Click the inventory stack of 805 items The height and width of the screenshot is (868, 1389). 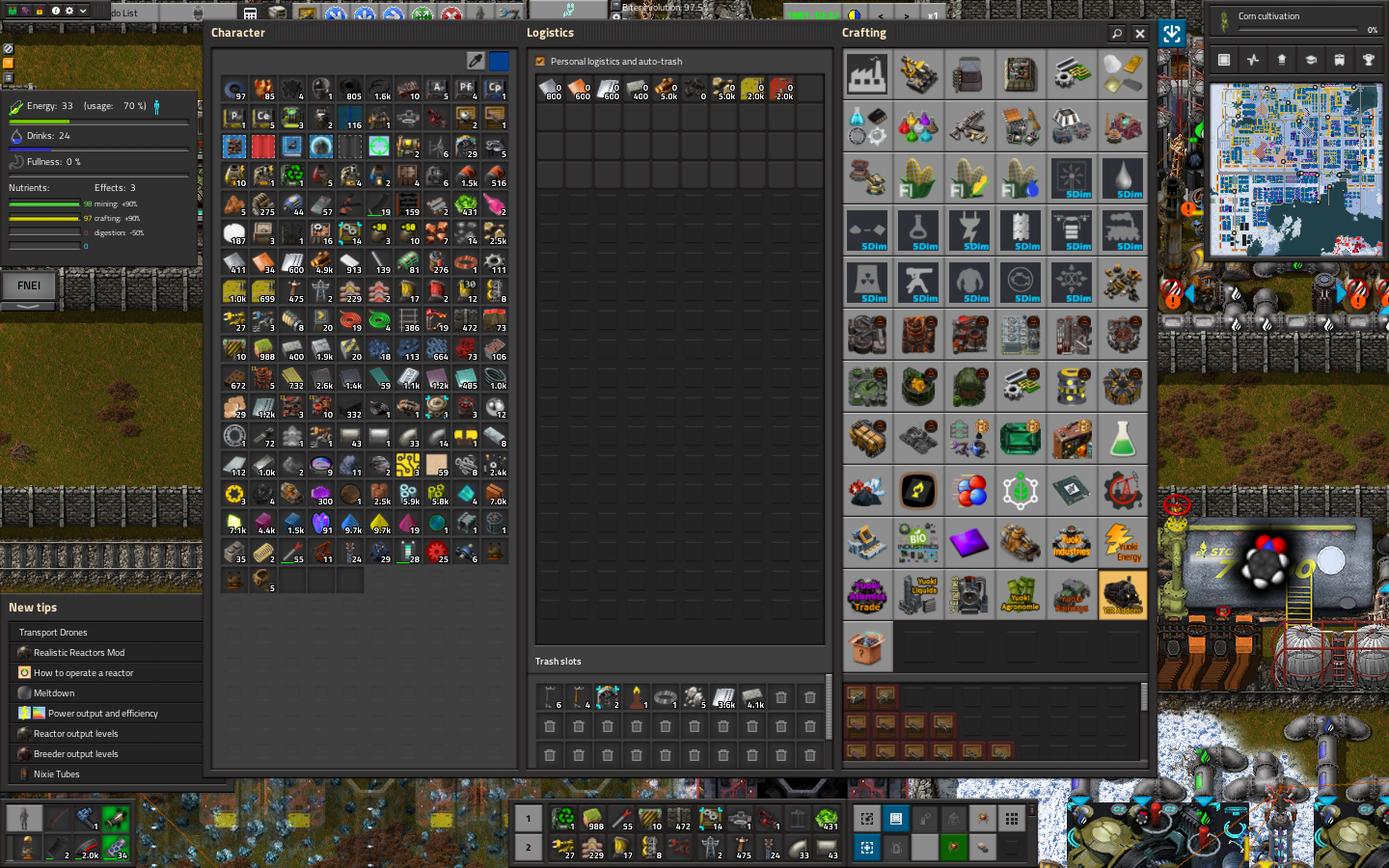(x=350, y=90)
